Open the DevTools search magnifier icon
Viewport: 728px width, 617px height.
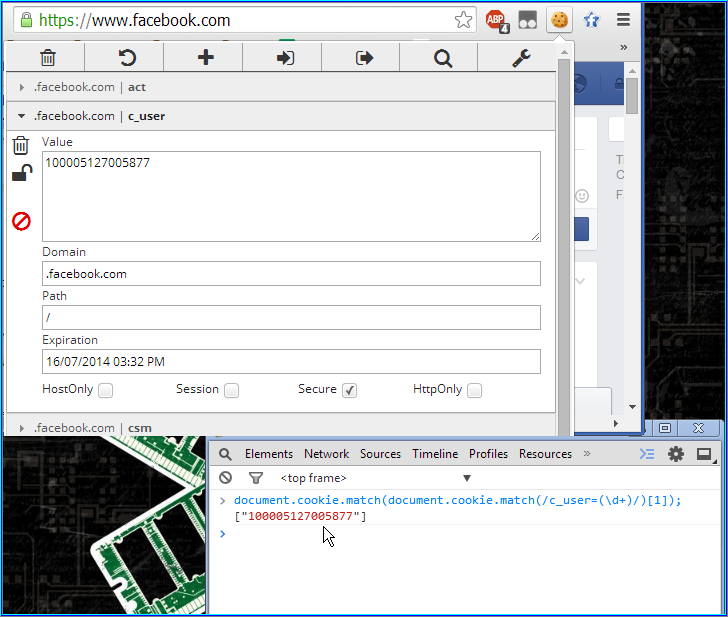[225, 454]
